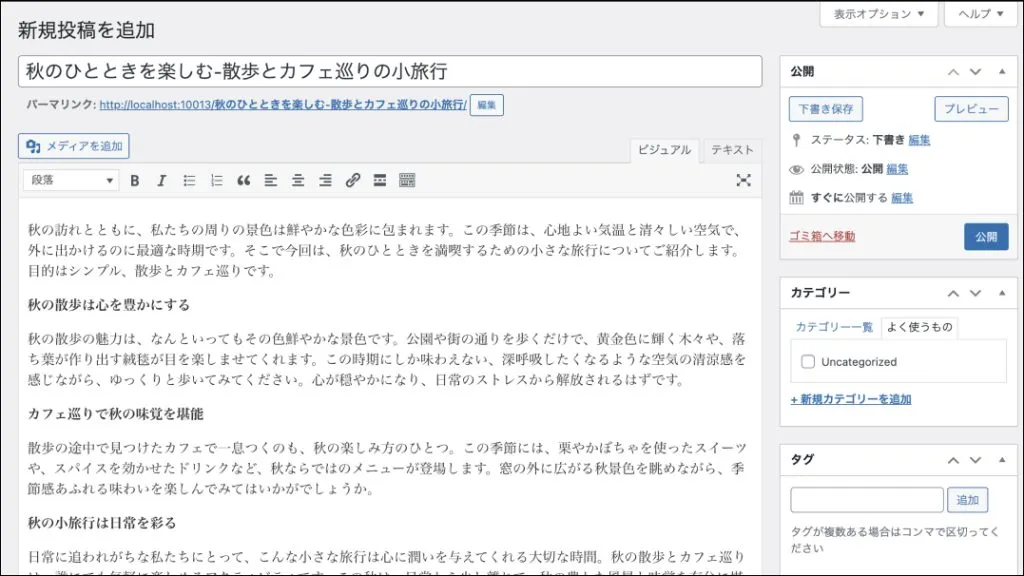1024x576 pixels.
Task: Click the visibility eye icon
Action: tap(796, 169)
